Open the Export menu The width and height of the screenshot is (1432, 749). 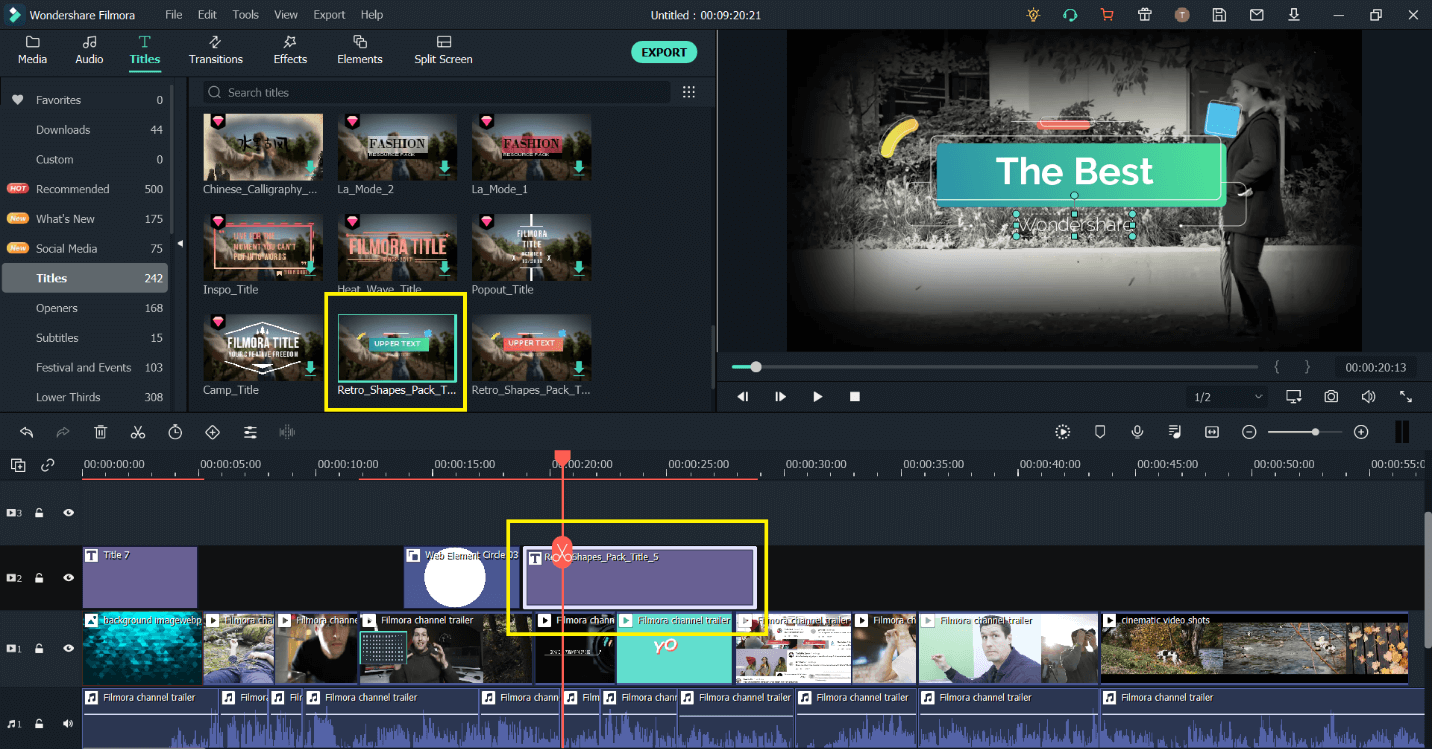coord(329,15)
